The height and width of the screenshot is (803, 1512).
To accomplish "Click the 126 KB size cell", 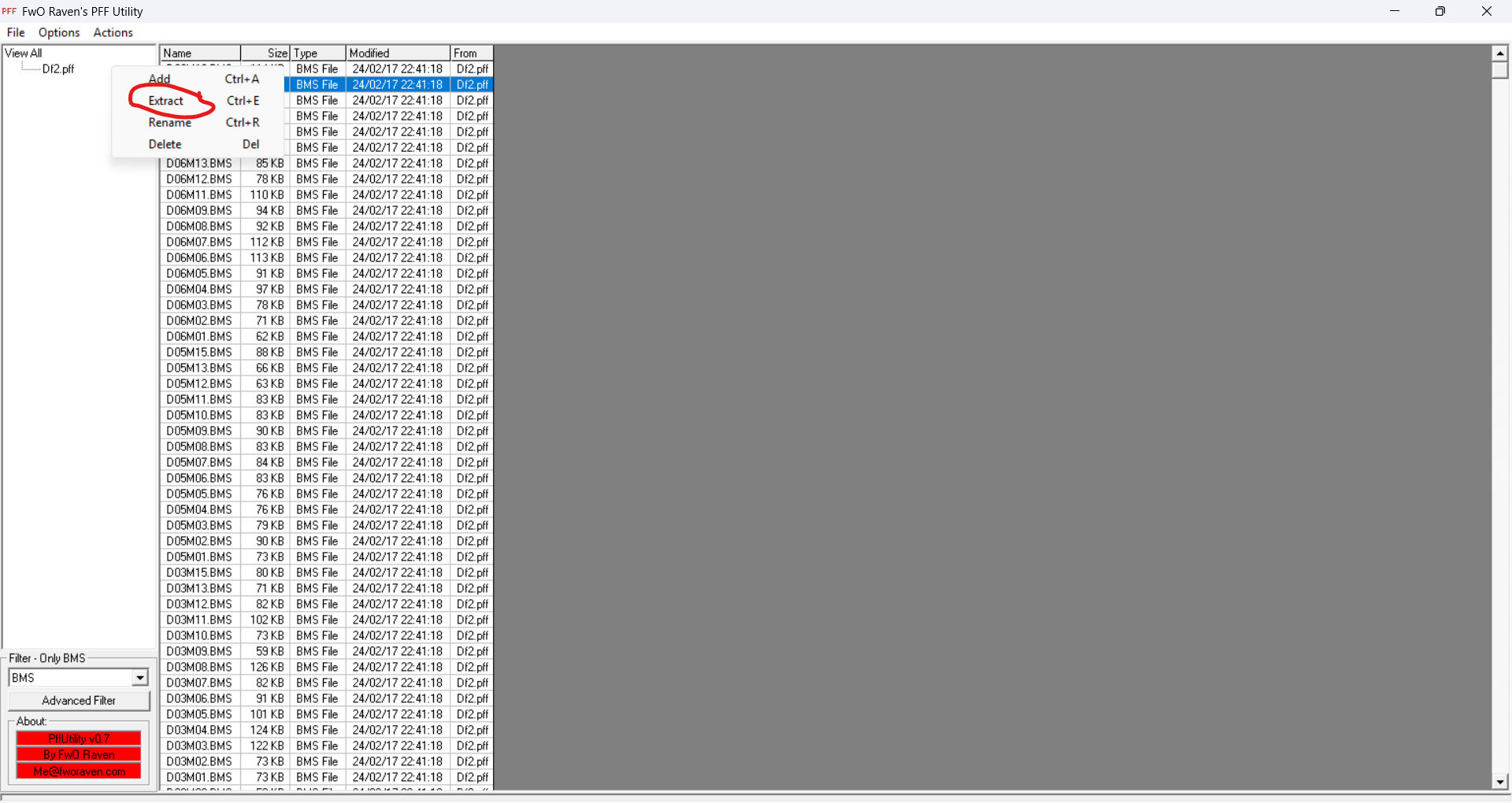I will tap(267, 667).
